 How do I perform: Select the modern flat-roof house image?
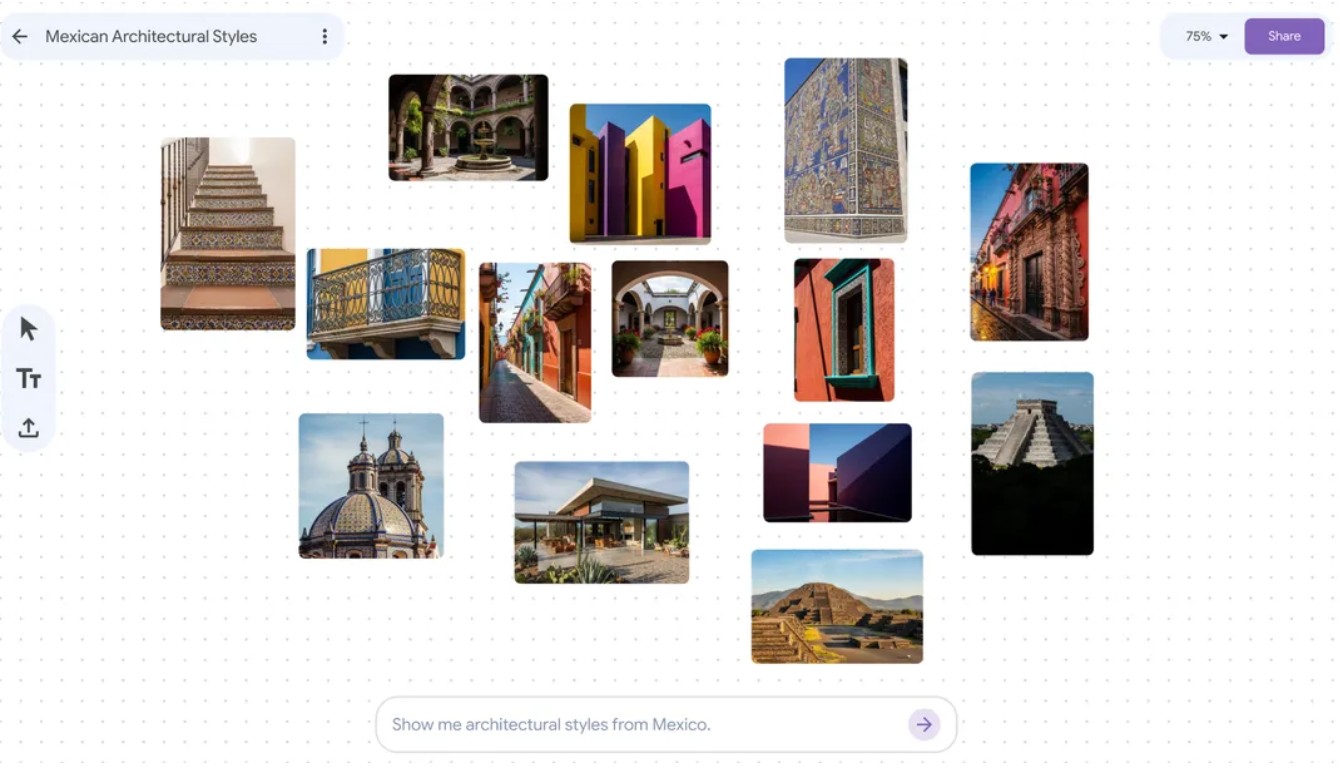point(602,522)
